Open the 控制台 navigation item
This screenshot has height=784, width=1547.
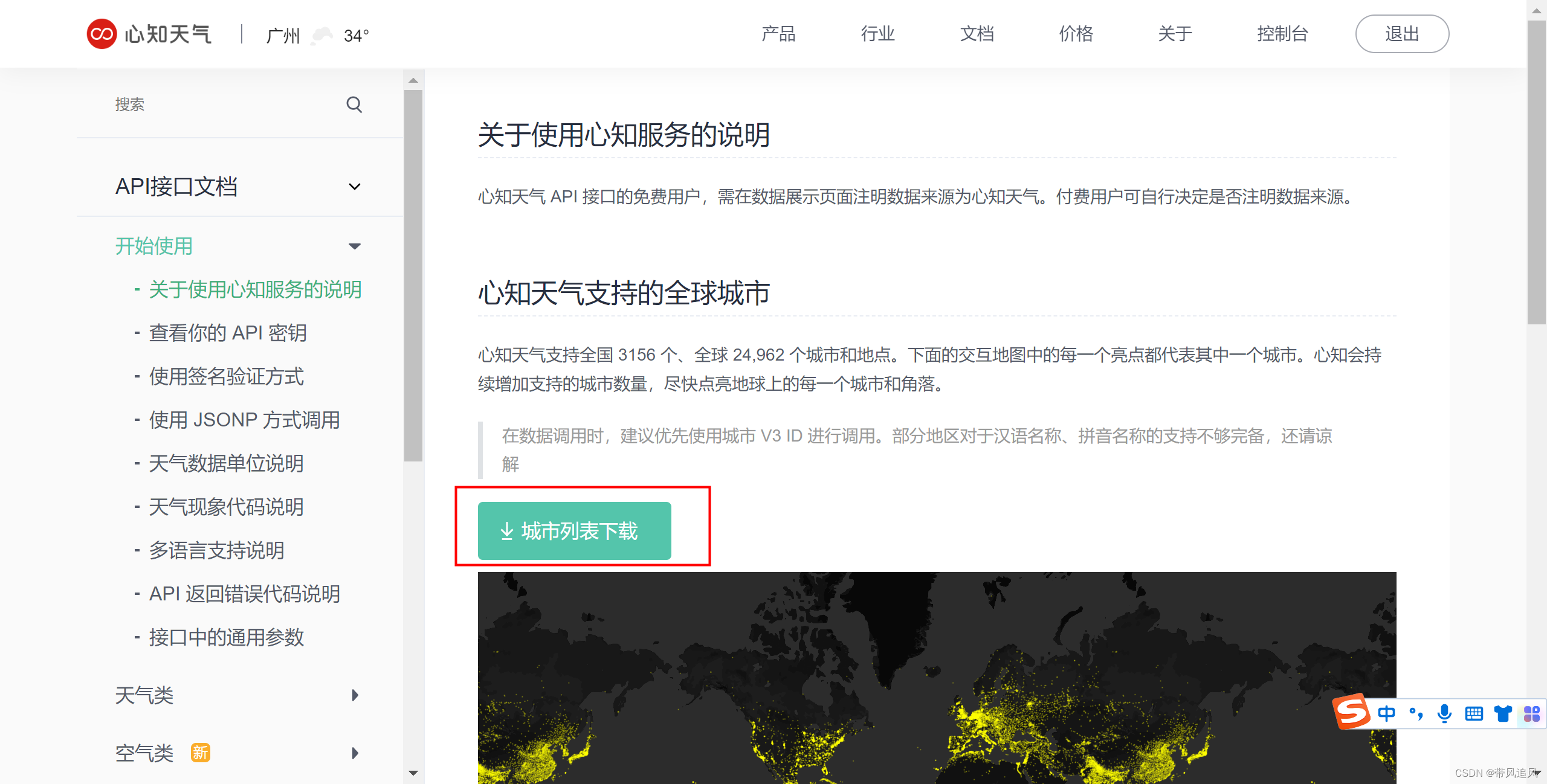coord(1282,34)
